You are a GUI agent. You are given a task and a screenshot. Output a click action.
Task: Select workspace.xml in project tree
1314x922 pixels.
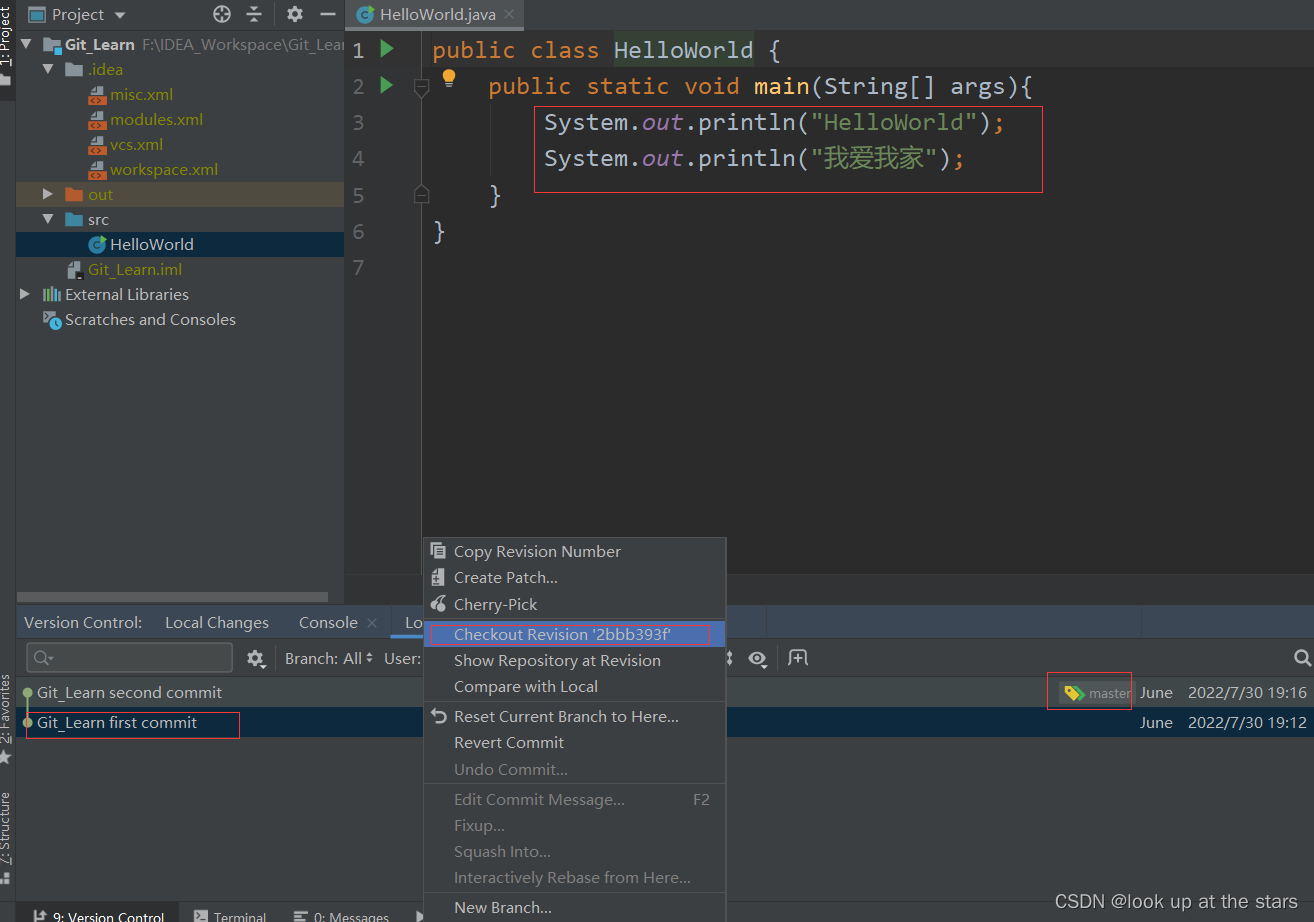(164, 170)
